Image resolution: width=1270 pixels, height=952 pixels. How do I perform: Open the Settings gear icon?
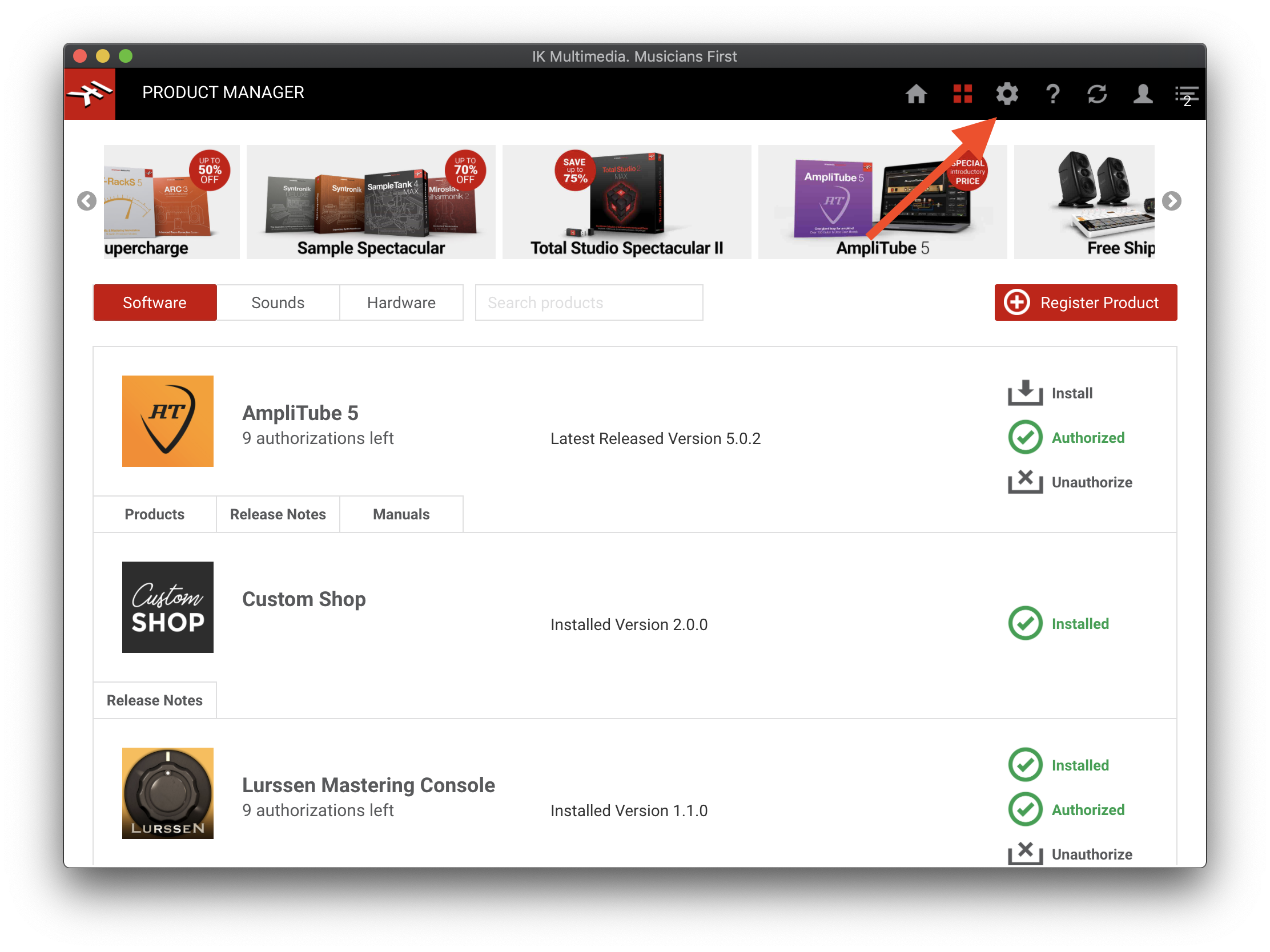click(1007, 94)
